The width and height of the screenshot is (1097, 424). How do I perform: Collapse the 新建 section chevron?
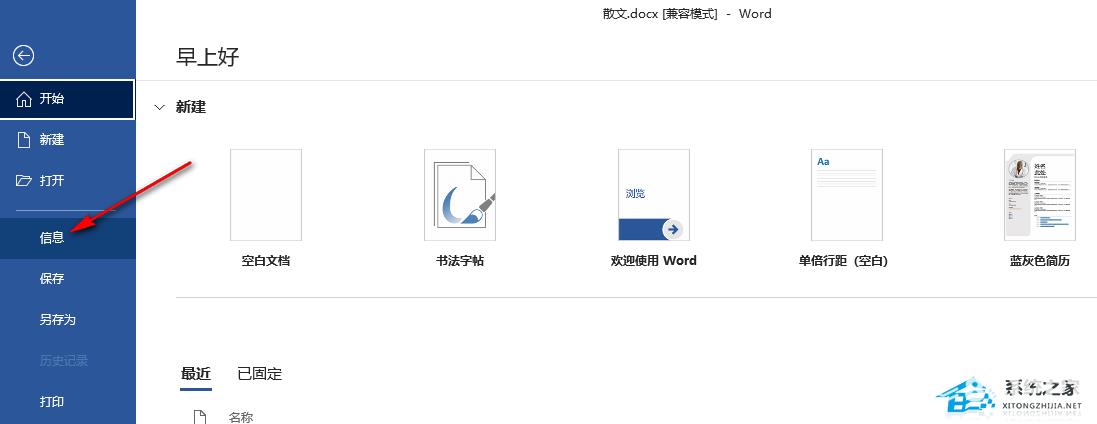pos(160,108)
